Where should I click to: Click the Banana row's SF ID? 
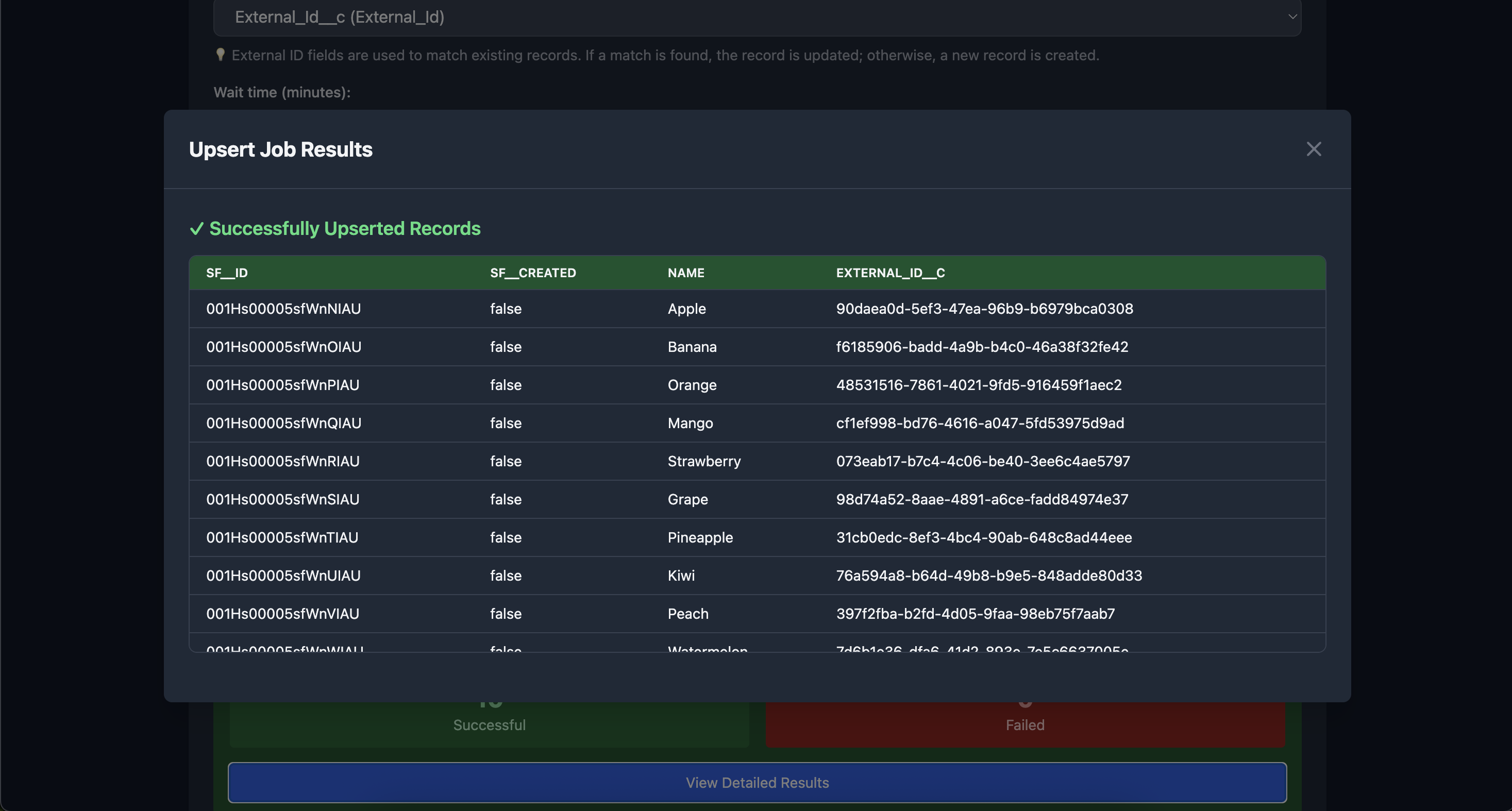click(283, 347)
